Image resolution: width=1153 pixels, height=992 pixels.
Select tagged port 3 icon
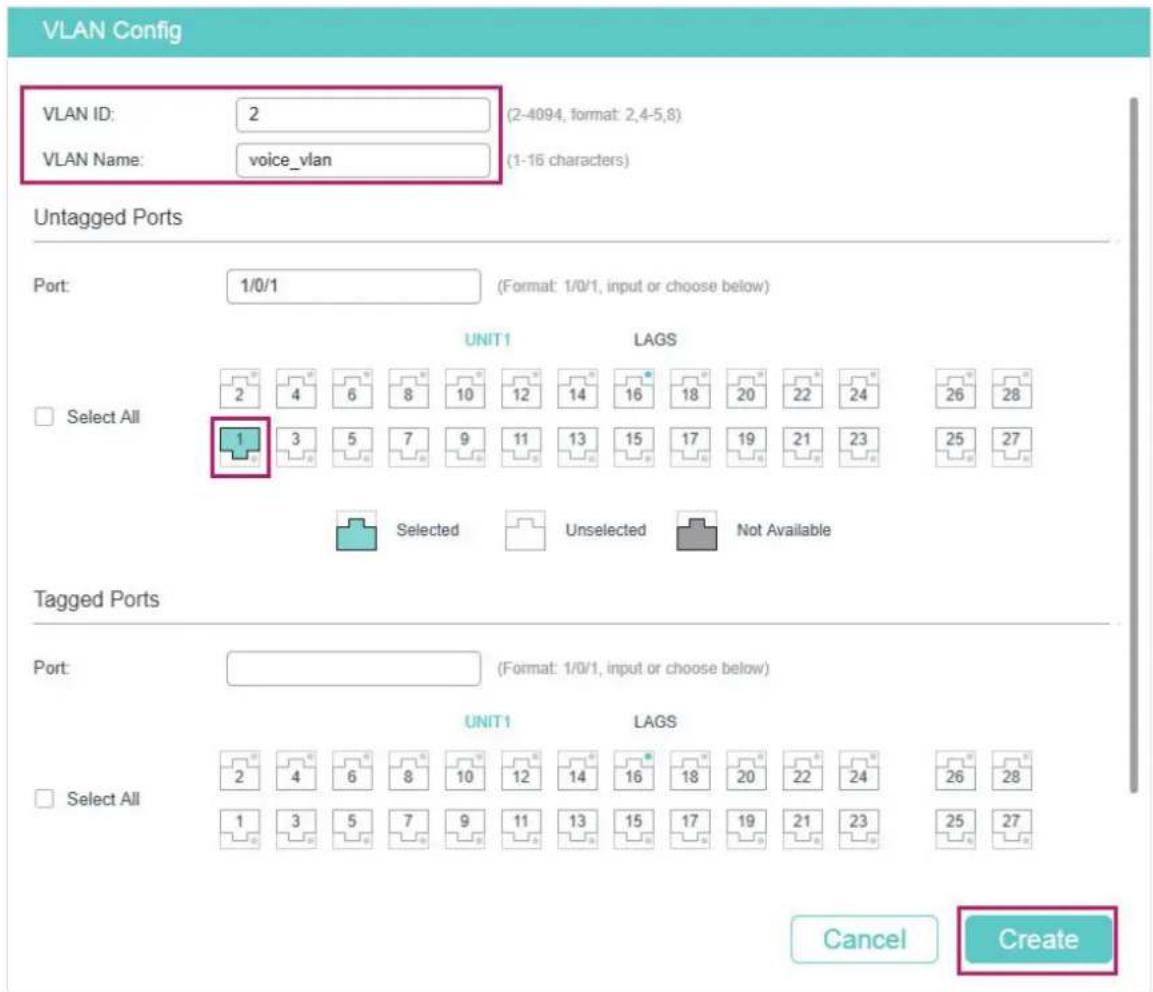point(296,828)
